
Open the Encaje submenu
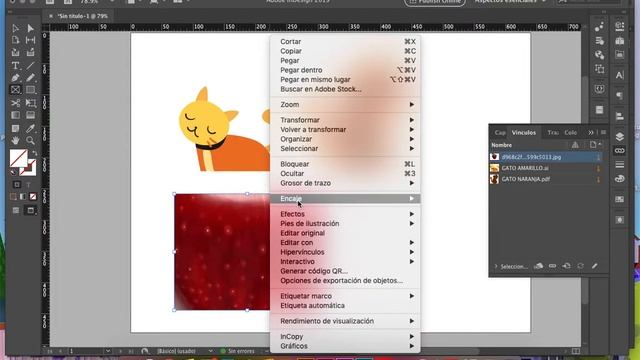[345, 199]
